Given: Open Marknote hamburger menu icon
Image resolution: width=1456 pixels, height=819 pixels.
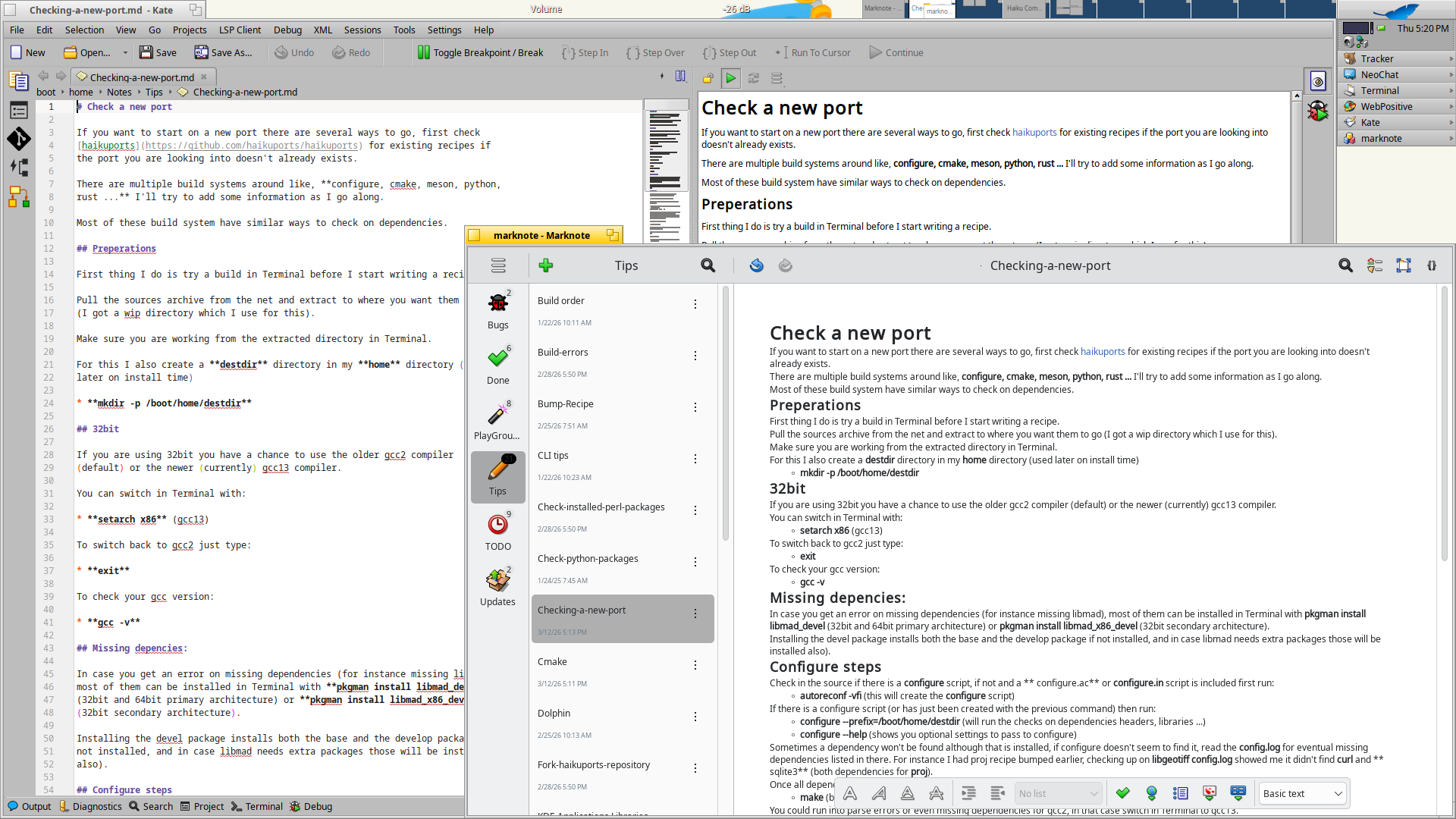Looking at the screenshot, I should (498, 265).
